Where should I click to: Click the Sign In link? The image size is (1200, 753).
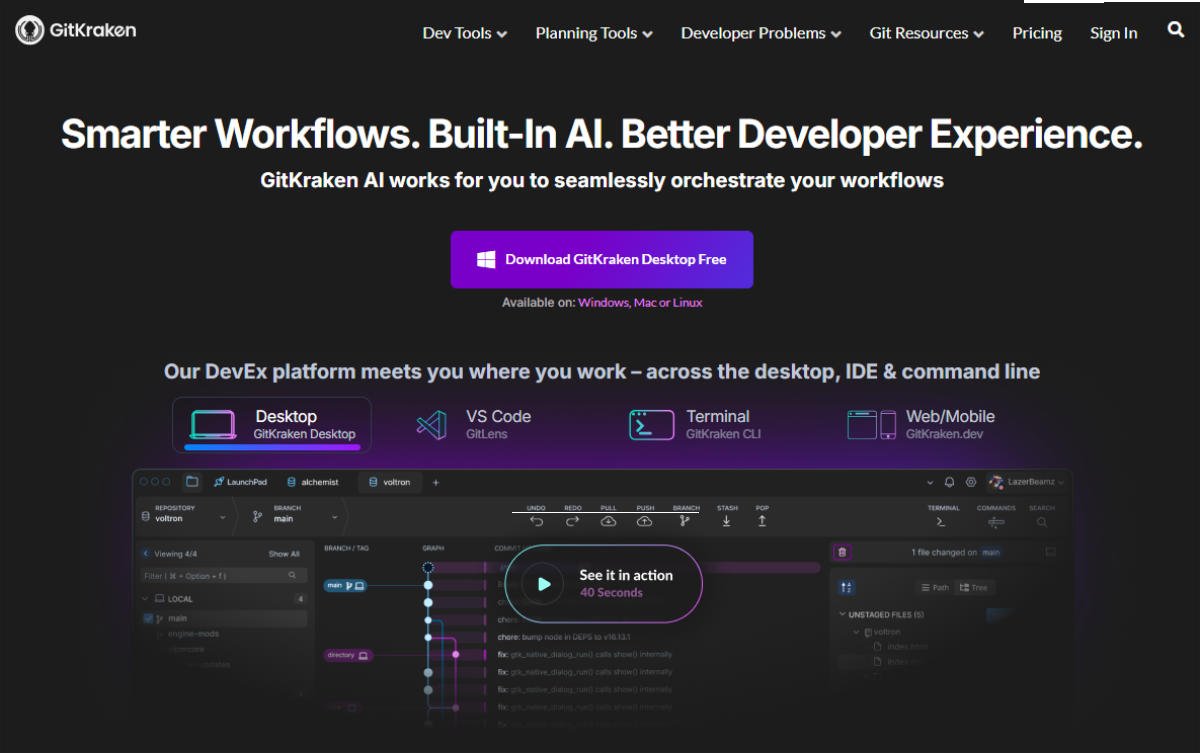[x=1114, y=33]
